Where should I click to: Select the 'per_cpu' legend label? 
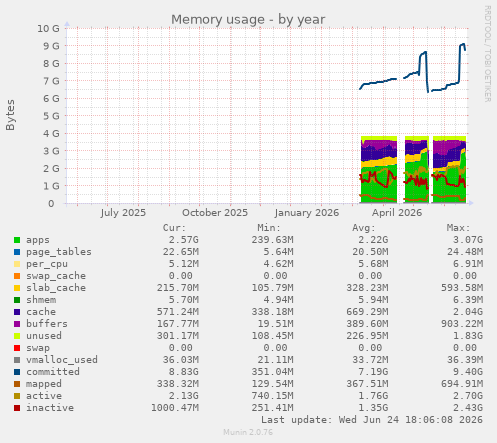click(x=47, y=264)
